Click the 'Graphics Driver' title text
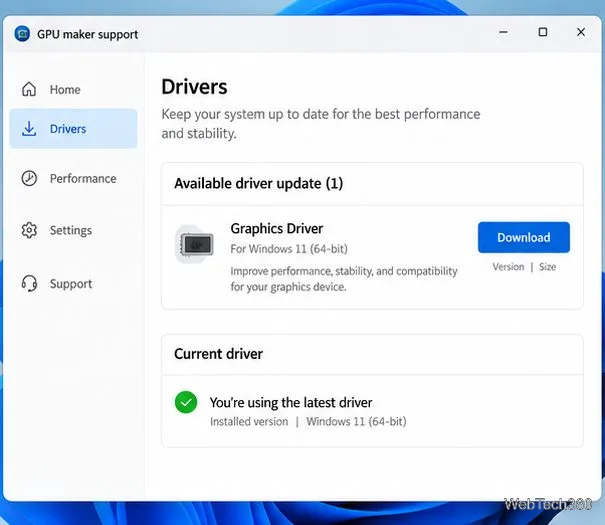The height and width of the screenshot is (525, 605). click(x=277, y=228)
